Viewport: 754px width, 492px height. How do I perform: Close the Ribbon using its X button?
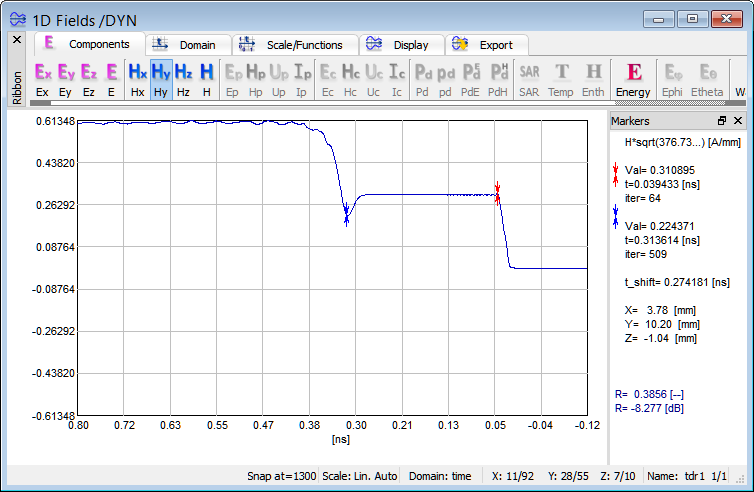pos(16,40)
